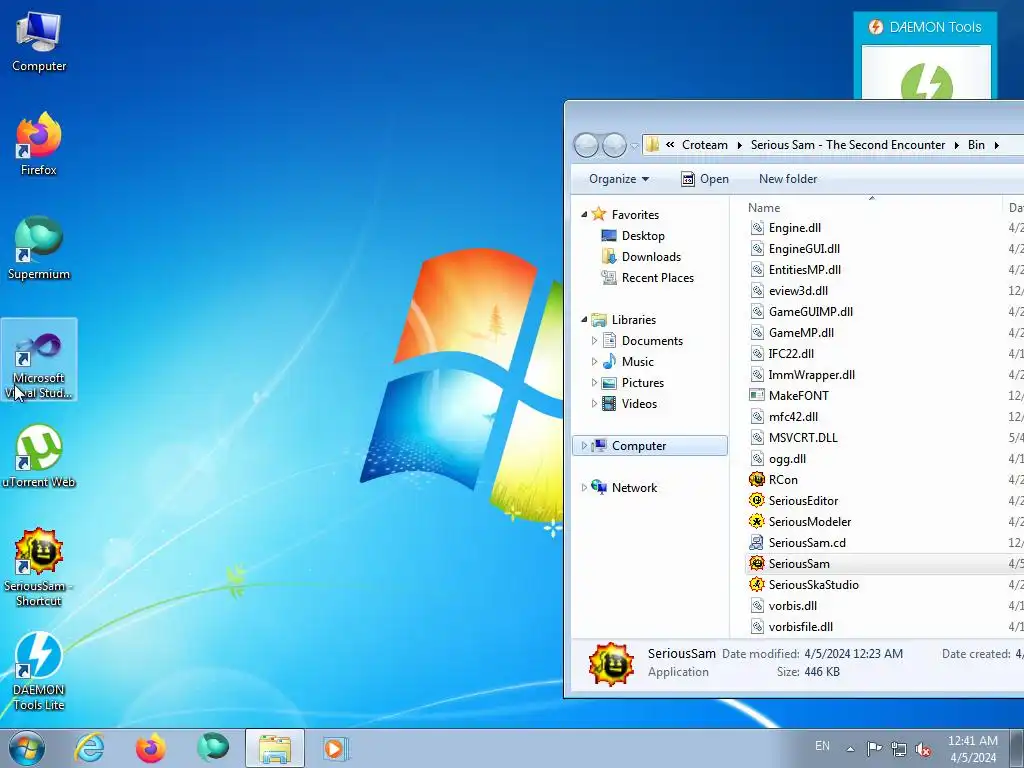
Task: Open the Videos library
Action: pos(639,404)
